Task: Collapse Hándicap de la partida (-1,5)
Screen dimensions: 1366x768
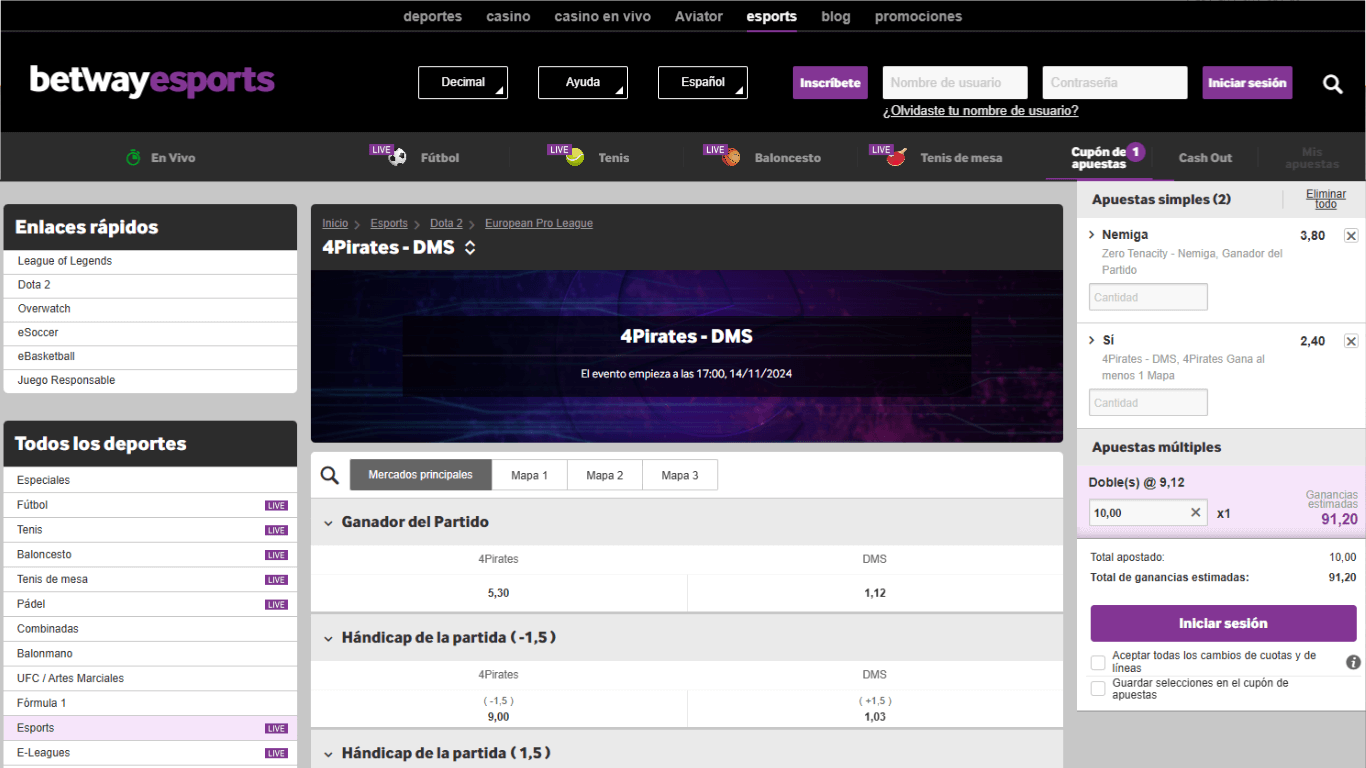Action: [x=328, y=637]
